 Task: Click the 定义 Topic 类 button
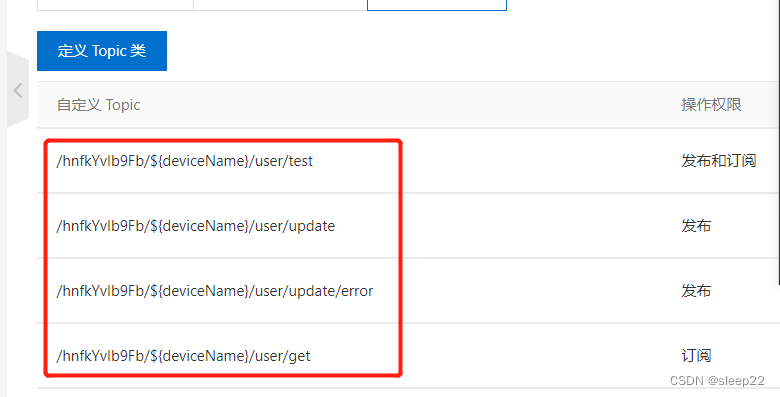[101, 51]
